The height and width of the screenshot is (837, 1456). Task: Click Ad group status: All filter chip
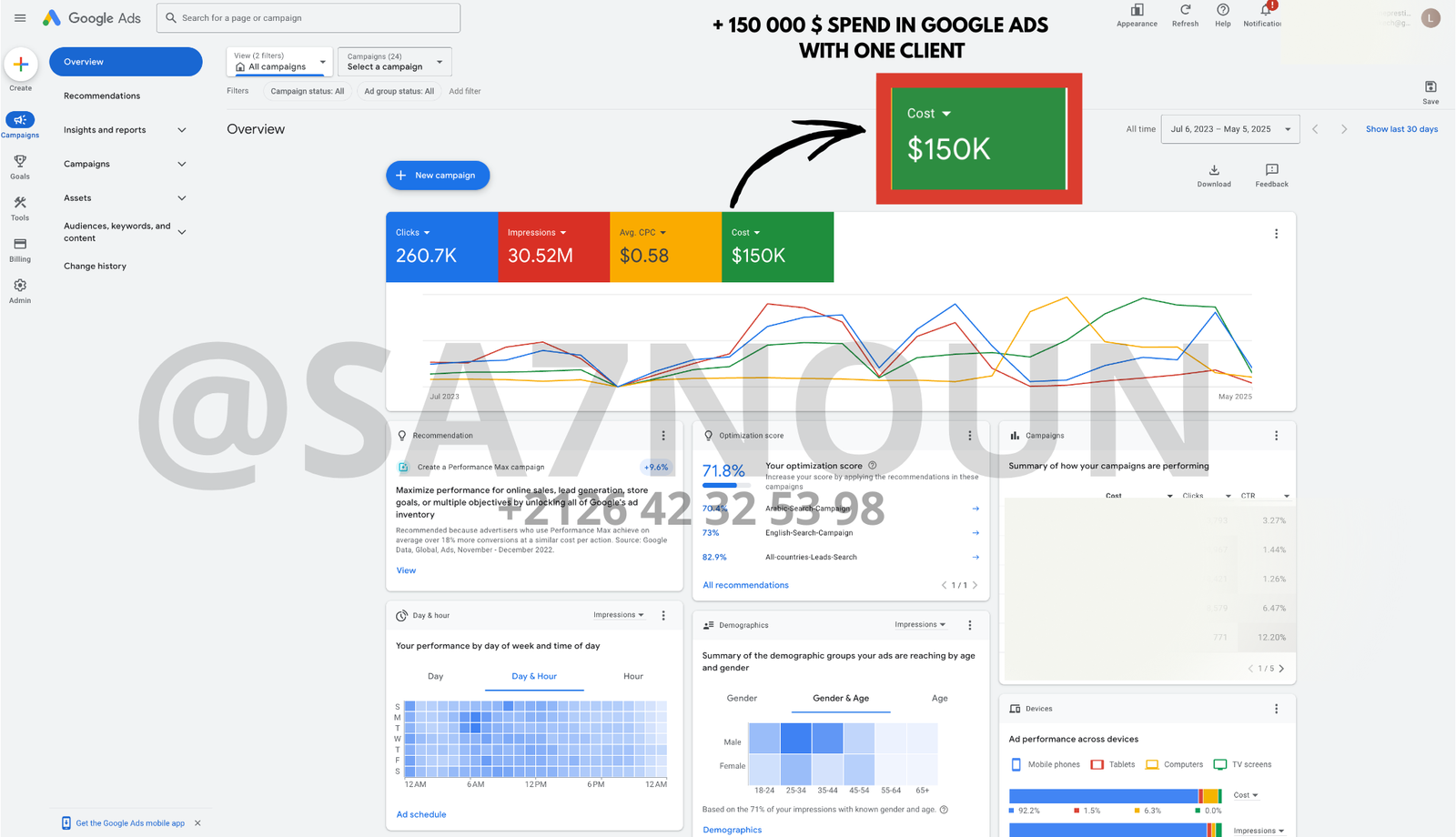tap(399, 91)
